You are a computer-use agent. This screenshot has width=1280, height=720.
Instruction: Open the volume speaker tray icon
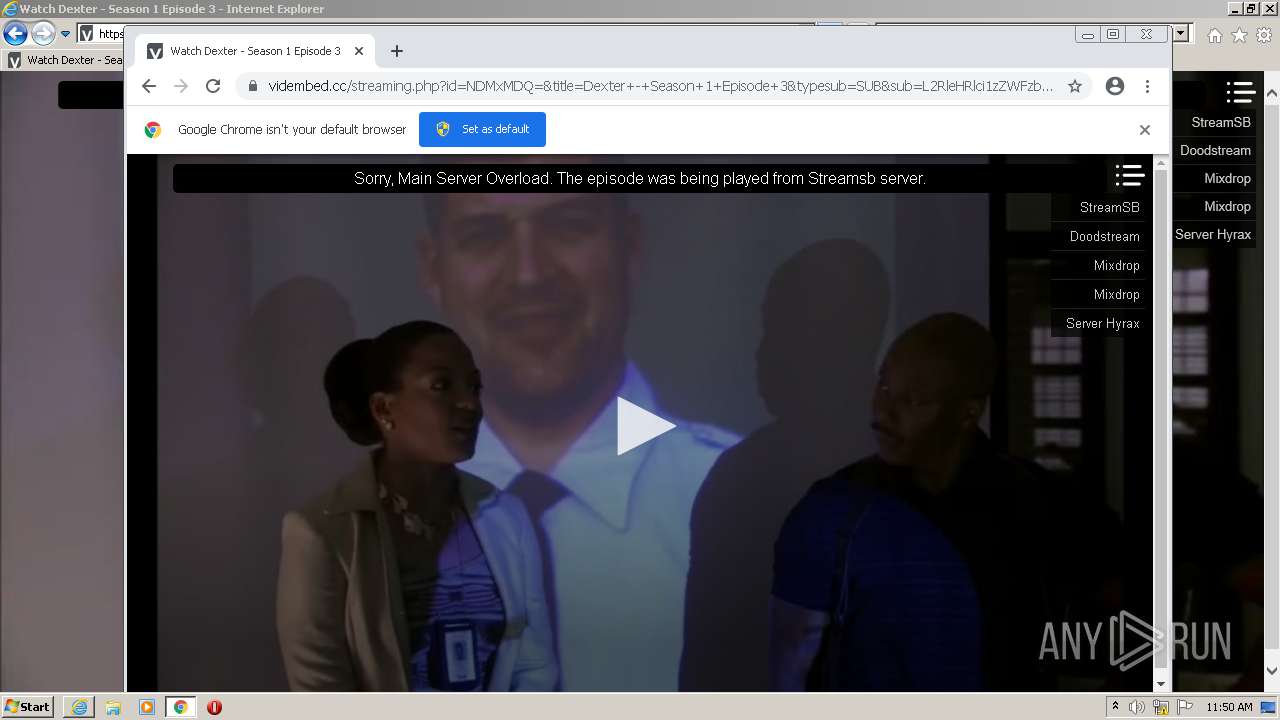pyautogui.click(x=1137, y=707)
